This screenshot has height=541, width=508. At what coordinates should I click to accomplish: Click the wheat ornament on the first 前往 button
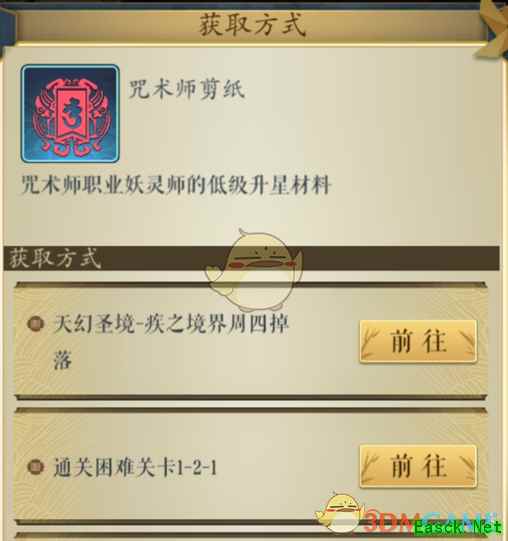pos(371,342)
